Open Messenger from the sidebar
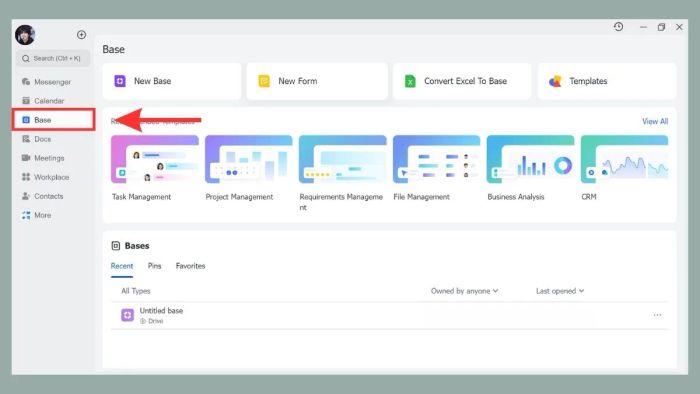Viewport: 700px width, 394px height. click(46, 82)
